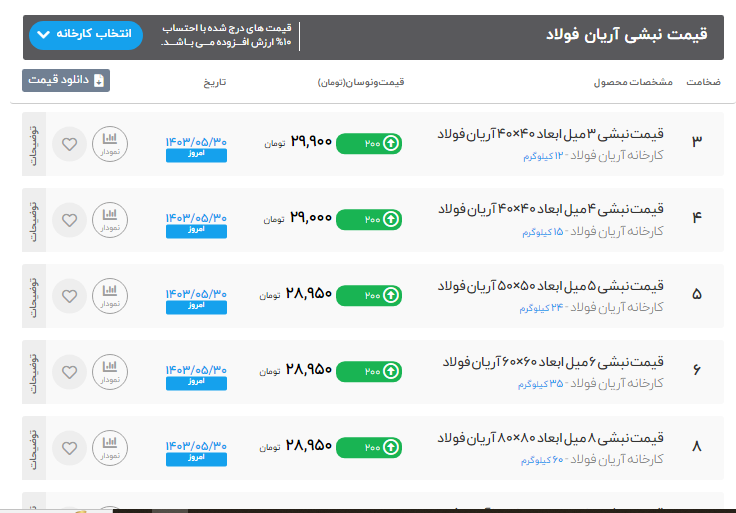This screenshot has height=513, width=736.
Task: Open chart for 4mm angle 40×40 row
Action: point(110,220)
